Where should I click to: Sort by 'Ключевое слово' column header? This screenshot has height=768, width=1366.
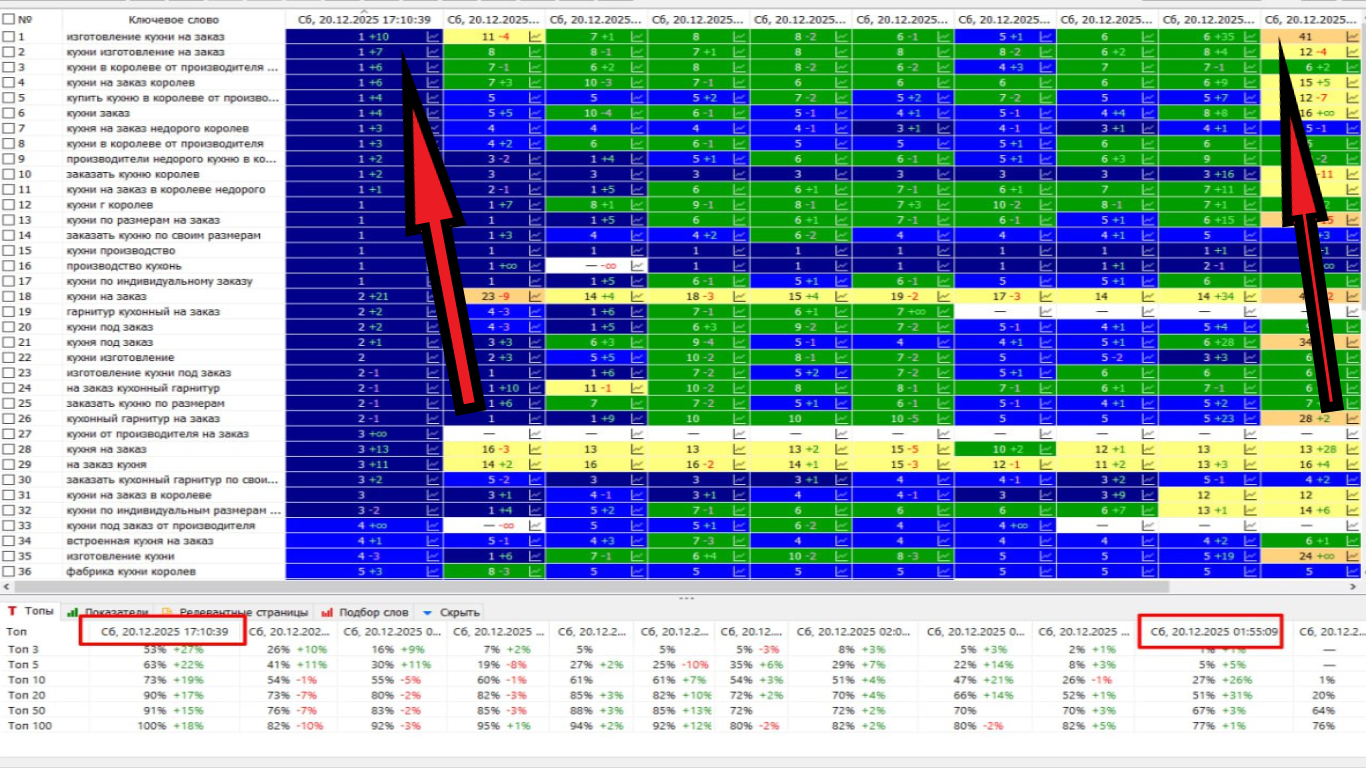click(x=172, y=19)
